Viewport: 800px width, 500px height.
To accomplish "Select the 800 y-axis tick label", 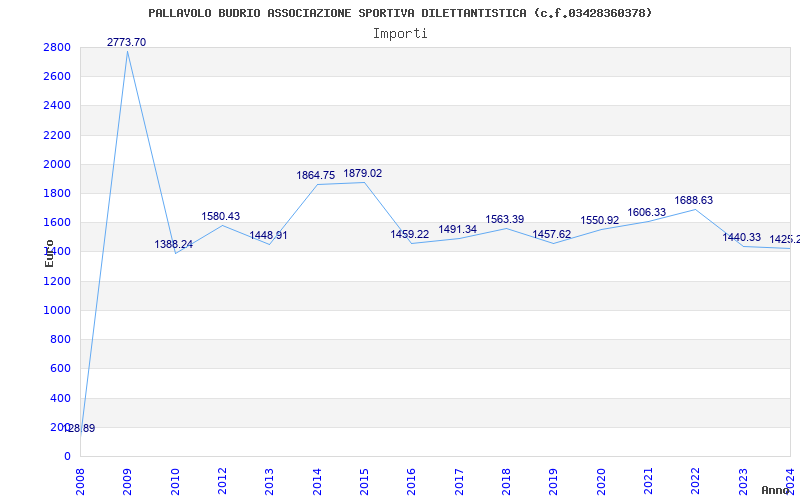I will 61,339.
